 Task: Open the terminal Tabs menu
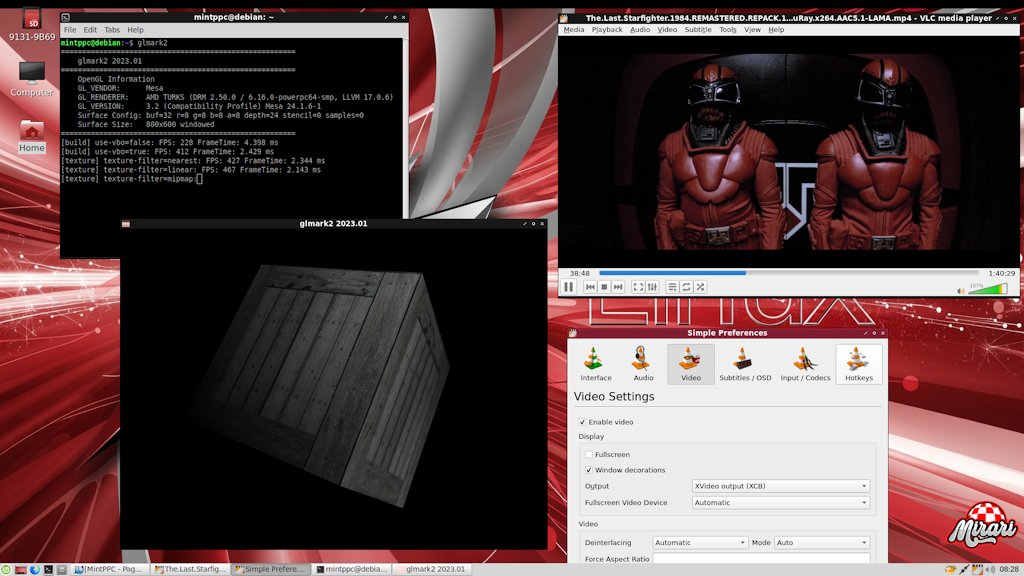[112, 30]
